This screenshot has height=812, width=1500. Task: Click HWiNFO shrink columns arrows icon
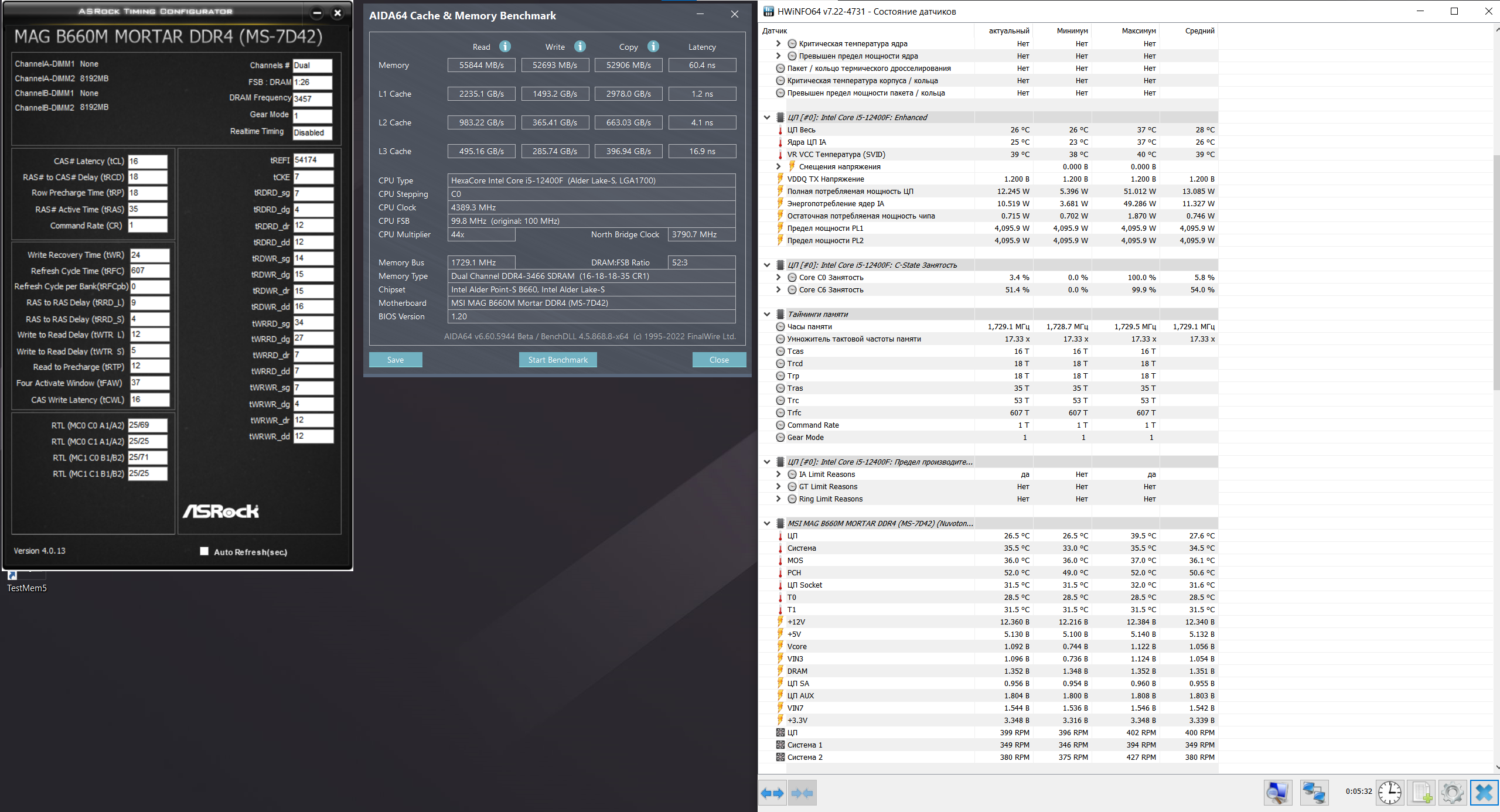coord(802,793)
